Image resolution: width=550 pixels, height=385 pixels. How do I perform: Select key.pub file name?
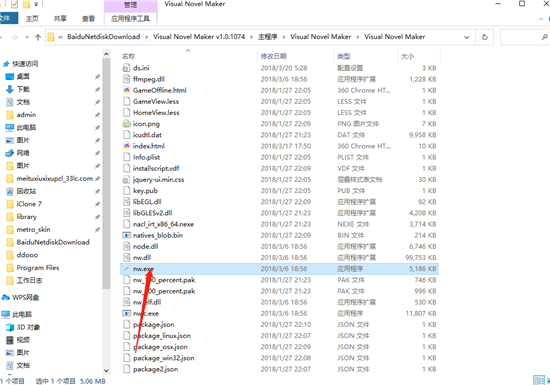[145, 191]
